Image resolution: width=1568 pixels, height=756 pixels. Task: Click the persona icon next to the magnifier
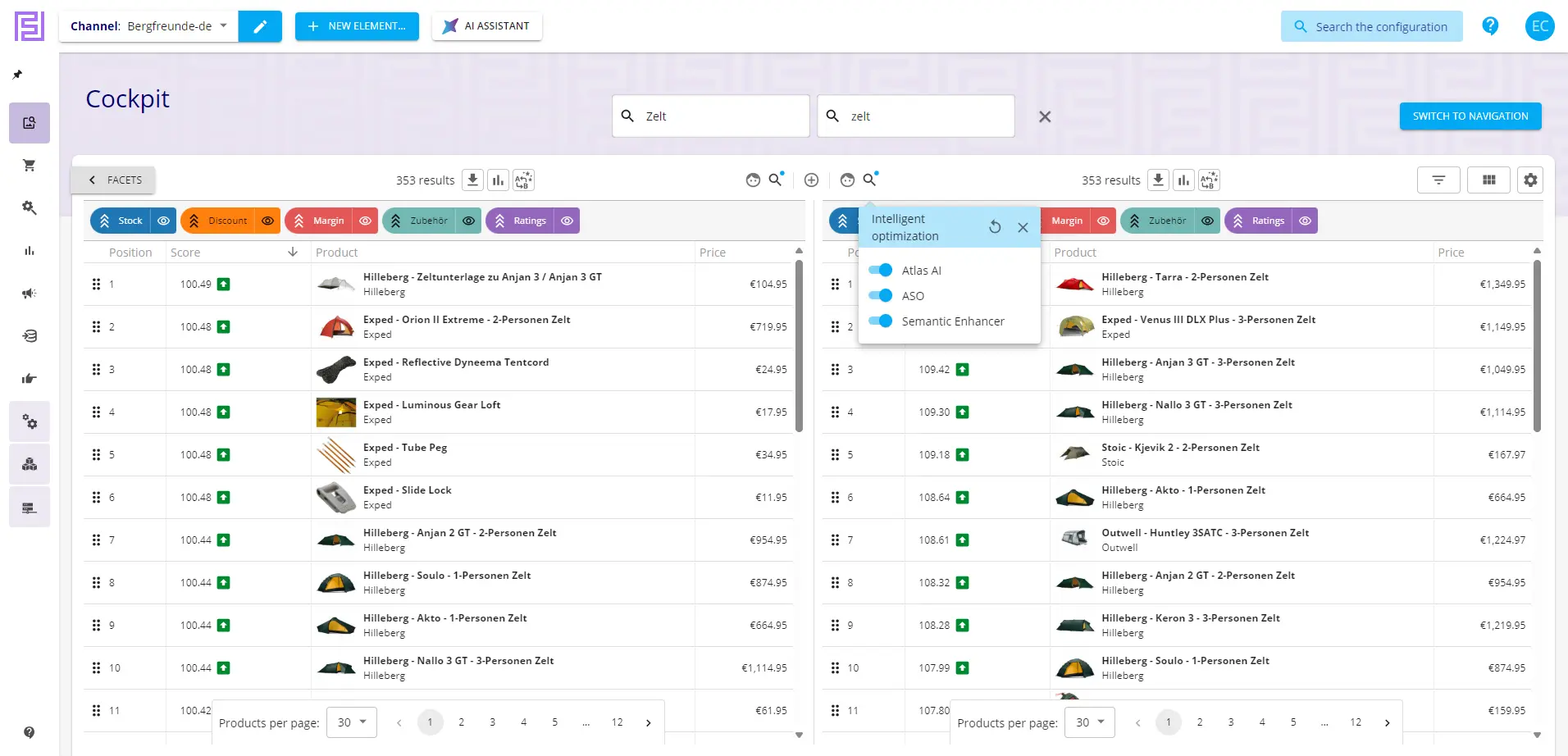coord(754,180)
